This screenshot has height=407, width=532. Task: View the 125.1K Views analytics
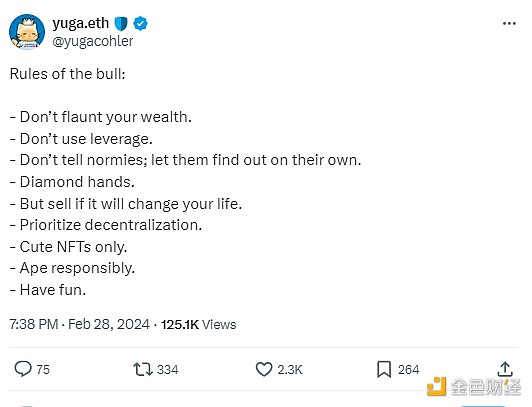point(198,325)
